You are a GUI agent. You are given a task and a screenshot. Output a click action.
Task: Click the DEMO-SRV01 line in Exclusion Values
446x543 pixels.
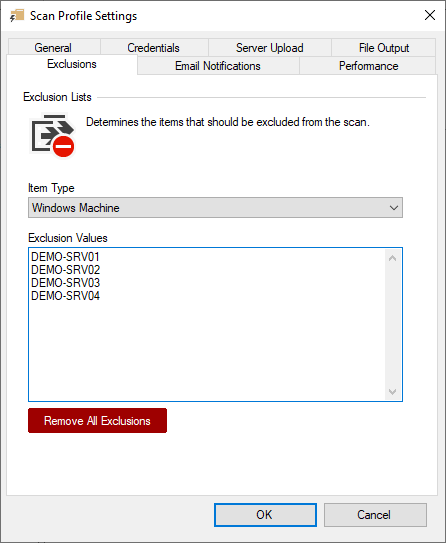click(x=65, y=257)
